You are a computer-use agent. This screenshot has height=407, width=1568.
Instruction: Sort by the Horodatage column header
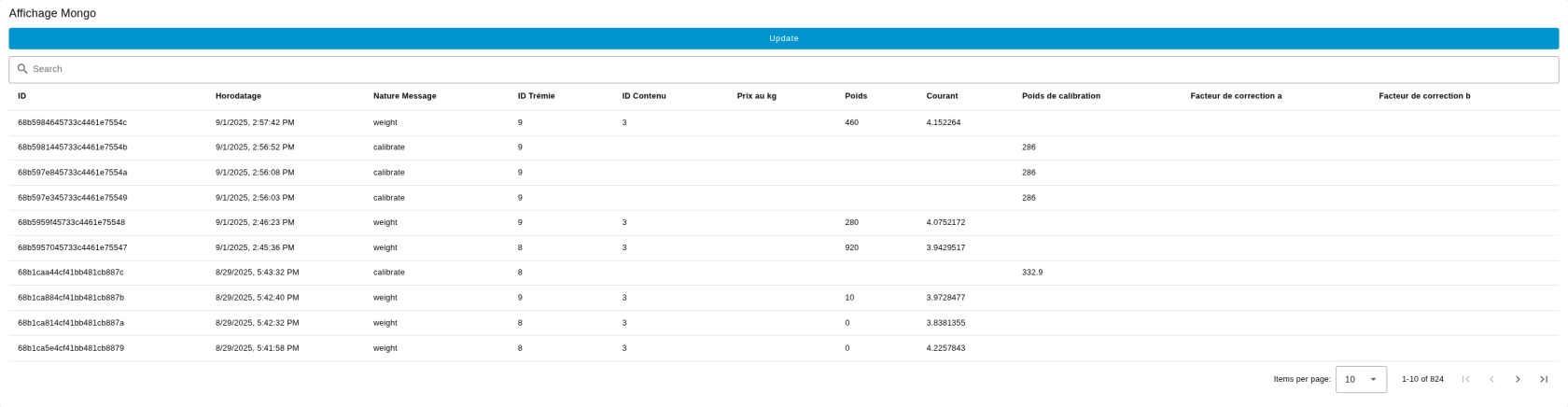[x=238, y=96]
